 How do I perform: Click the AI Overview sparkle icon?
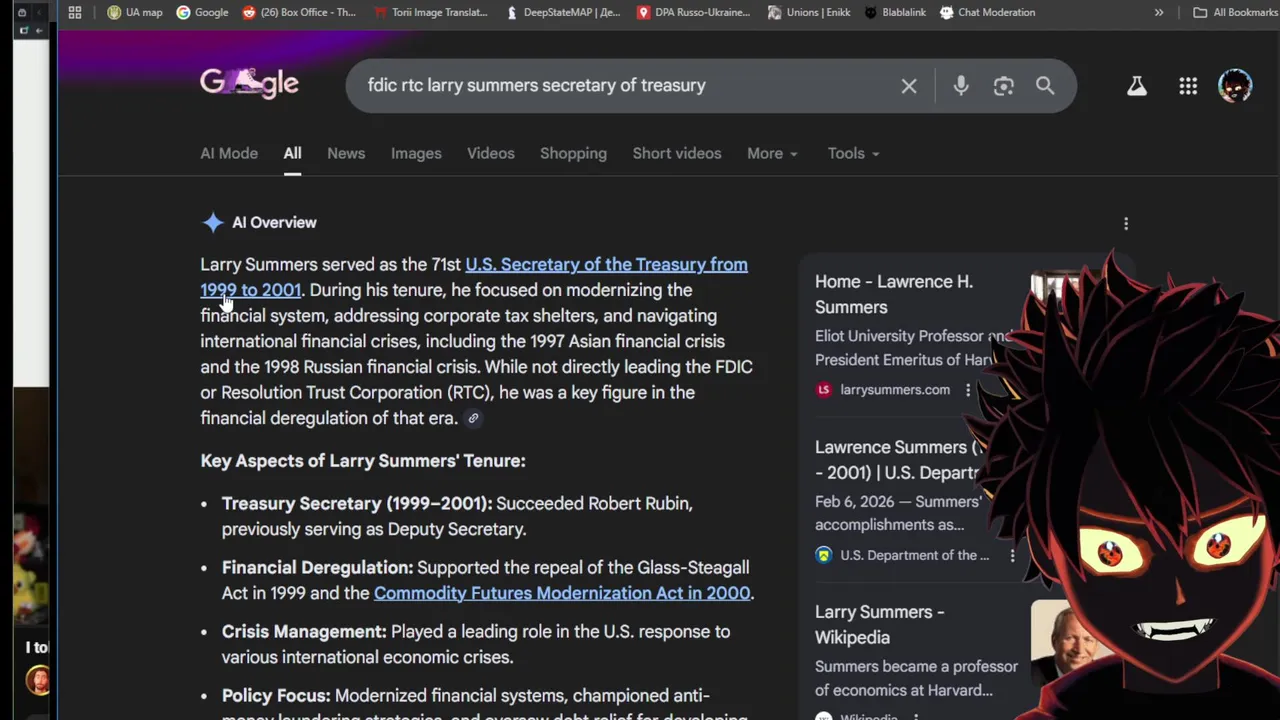coord(213,223)
